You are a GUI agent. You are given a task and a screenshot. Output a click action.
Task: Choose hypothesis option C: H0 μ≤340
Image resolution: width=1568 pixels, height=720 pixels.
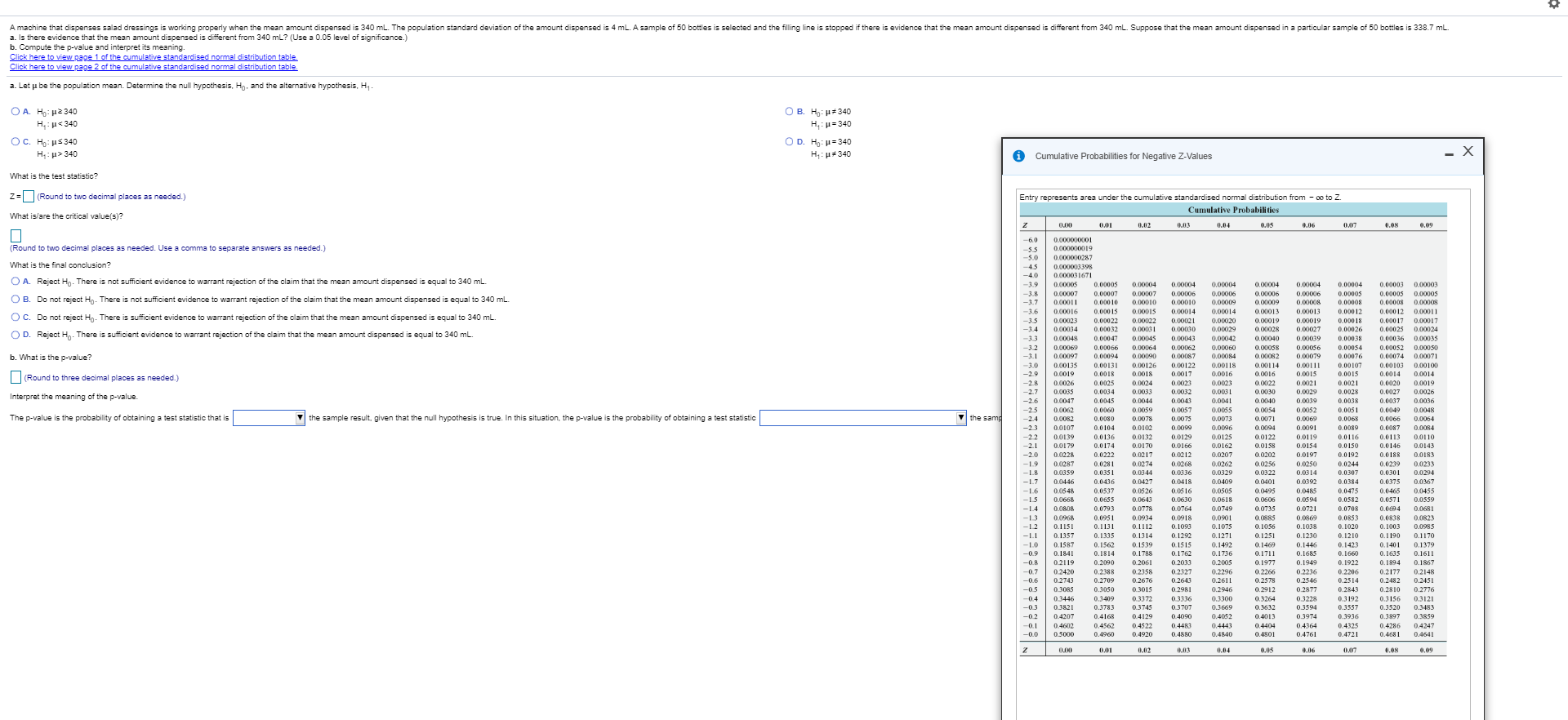coord(16,142)
